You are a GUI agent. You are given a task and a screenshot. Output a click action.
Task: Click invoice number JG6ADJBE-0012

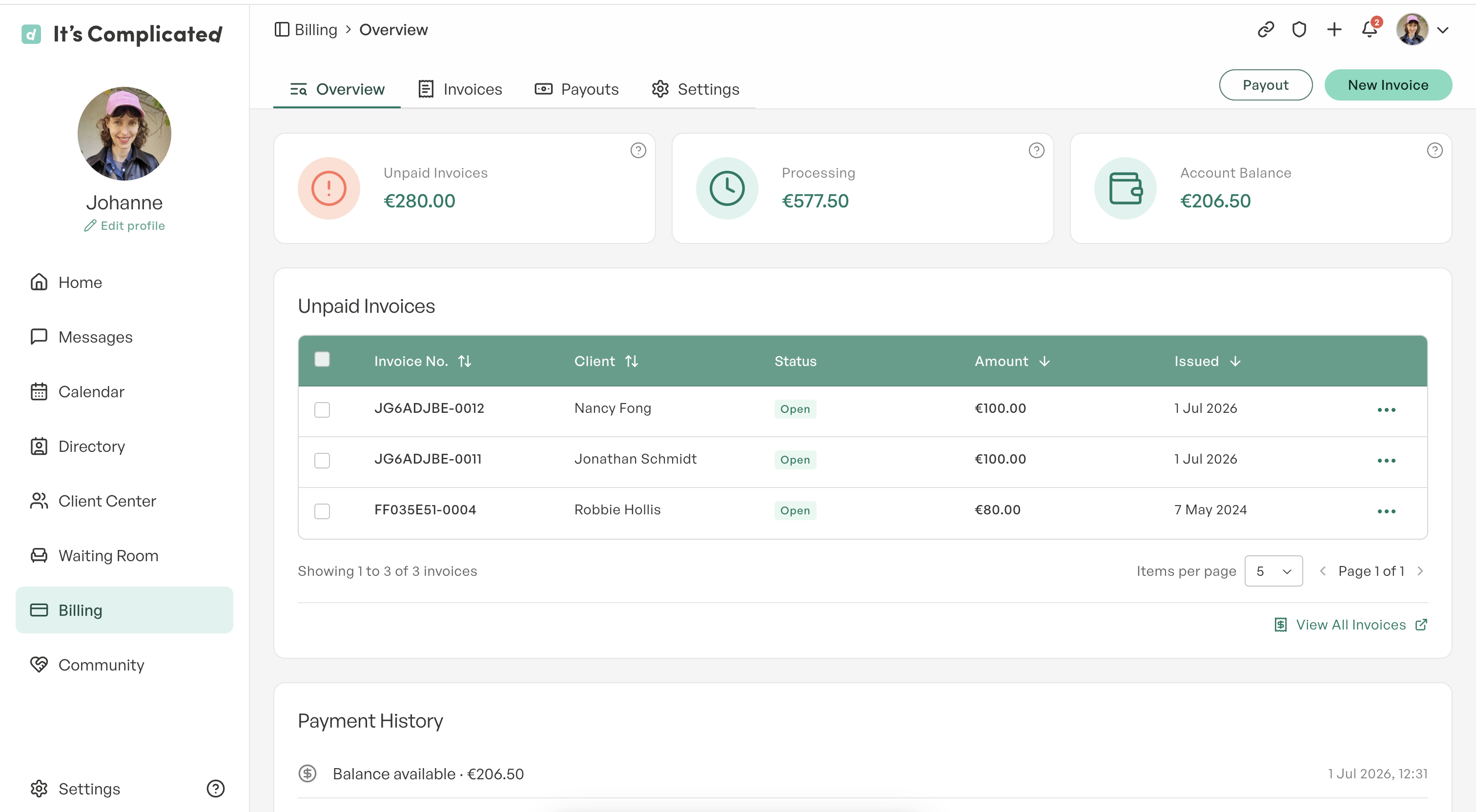tap(429, 408)
